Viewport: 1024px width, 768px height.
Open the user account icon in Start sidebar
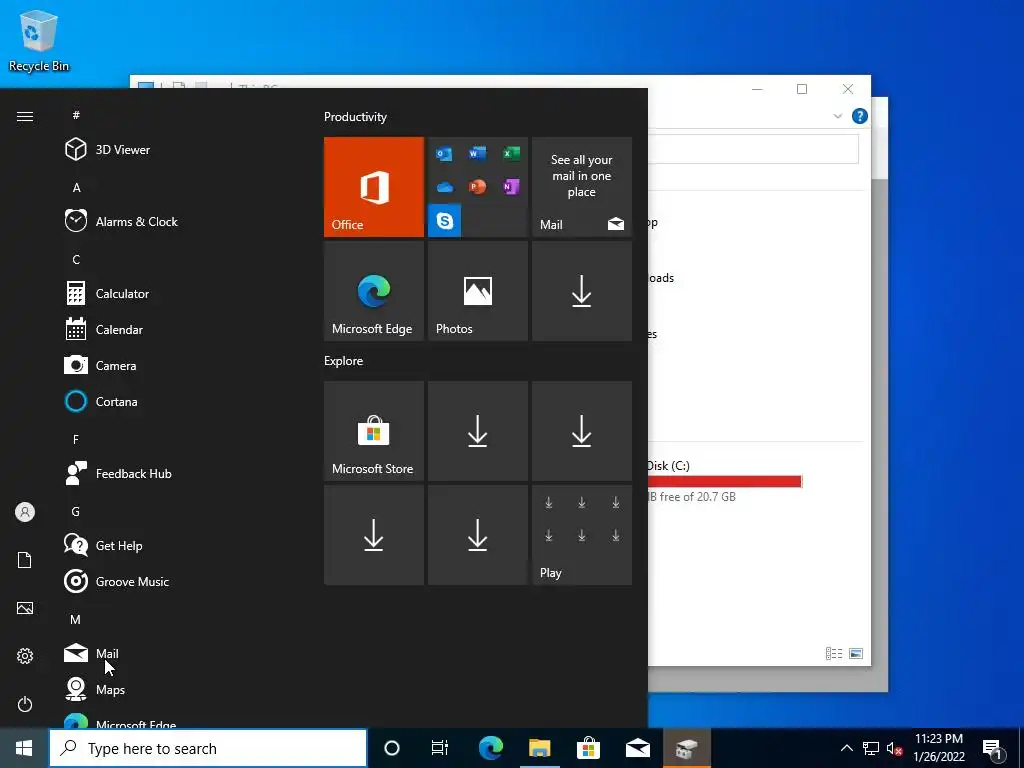[25, 512]
